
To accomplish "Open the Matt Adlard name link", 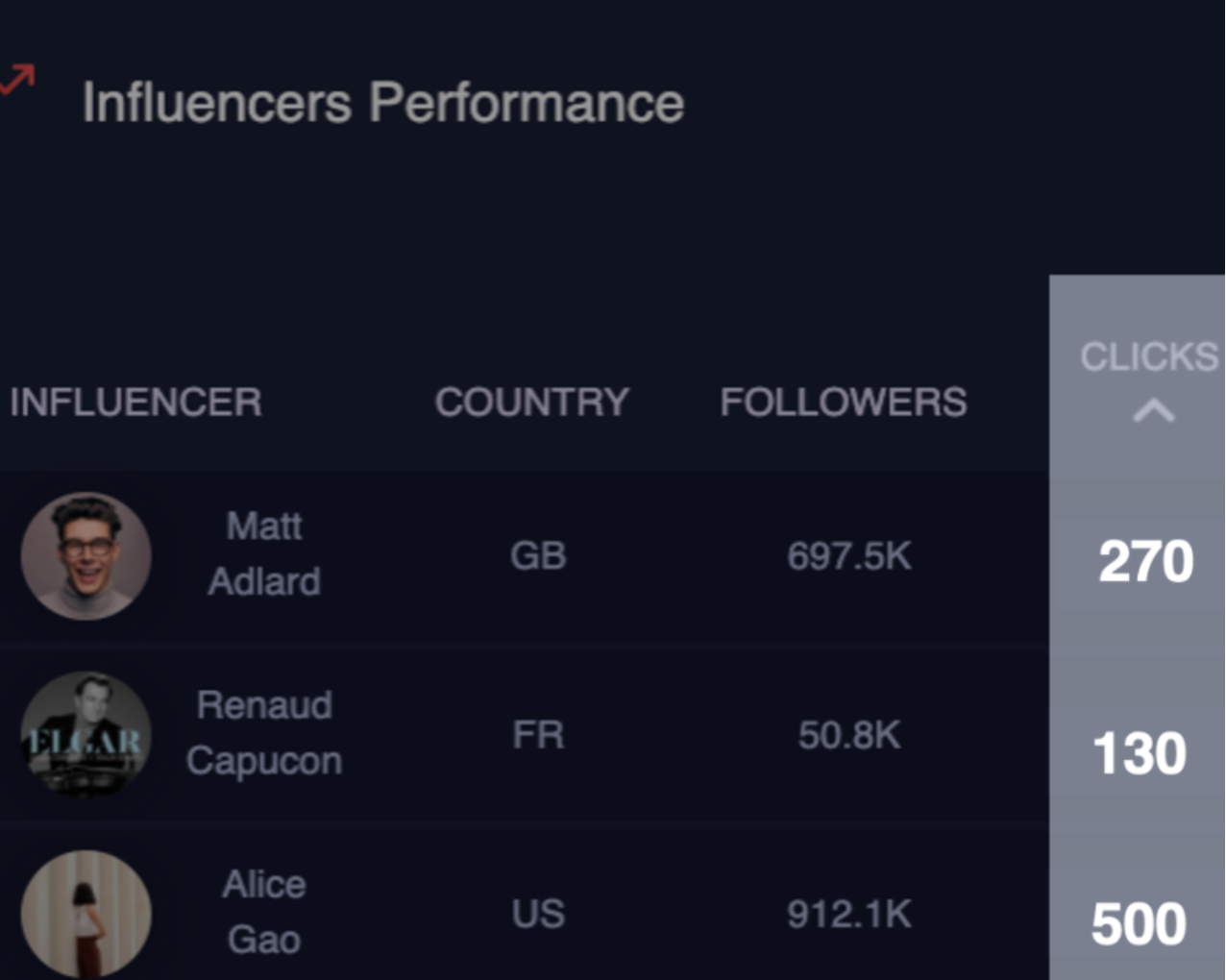I will [264, 554].
